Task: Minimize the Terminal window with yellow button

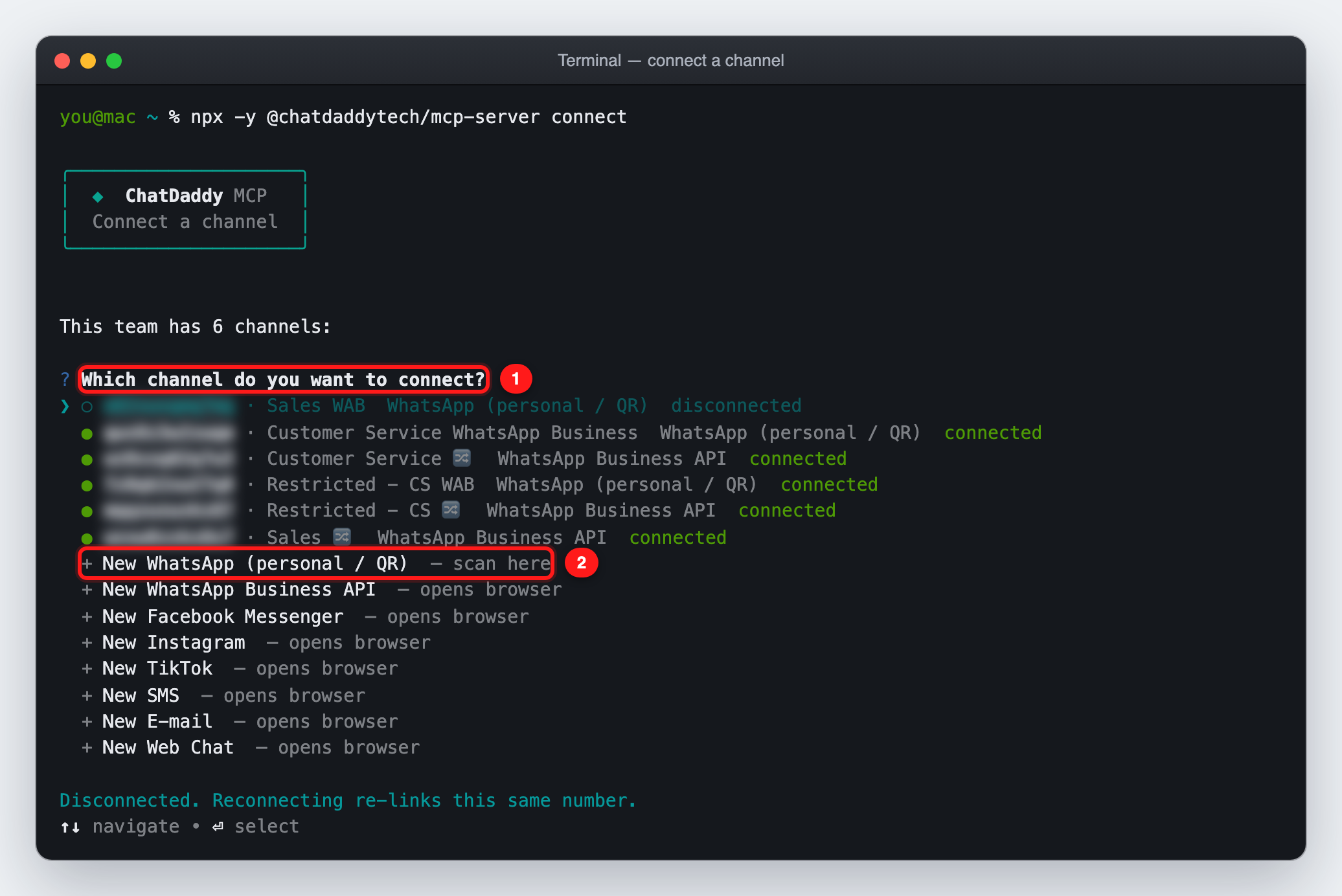Action: coord(88,61)
